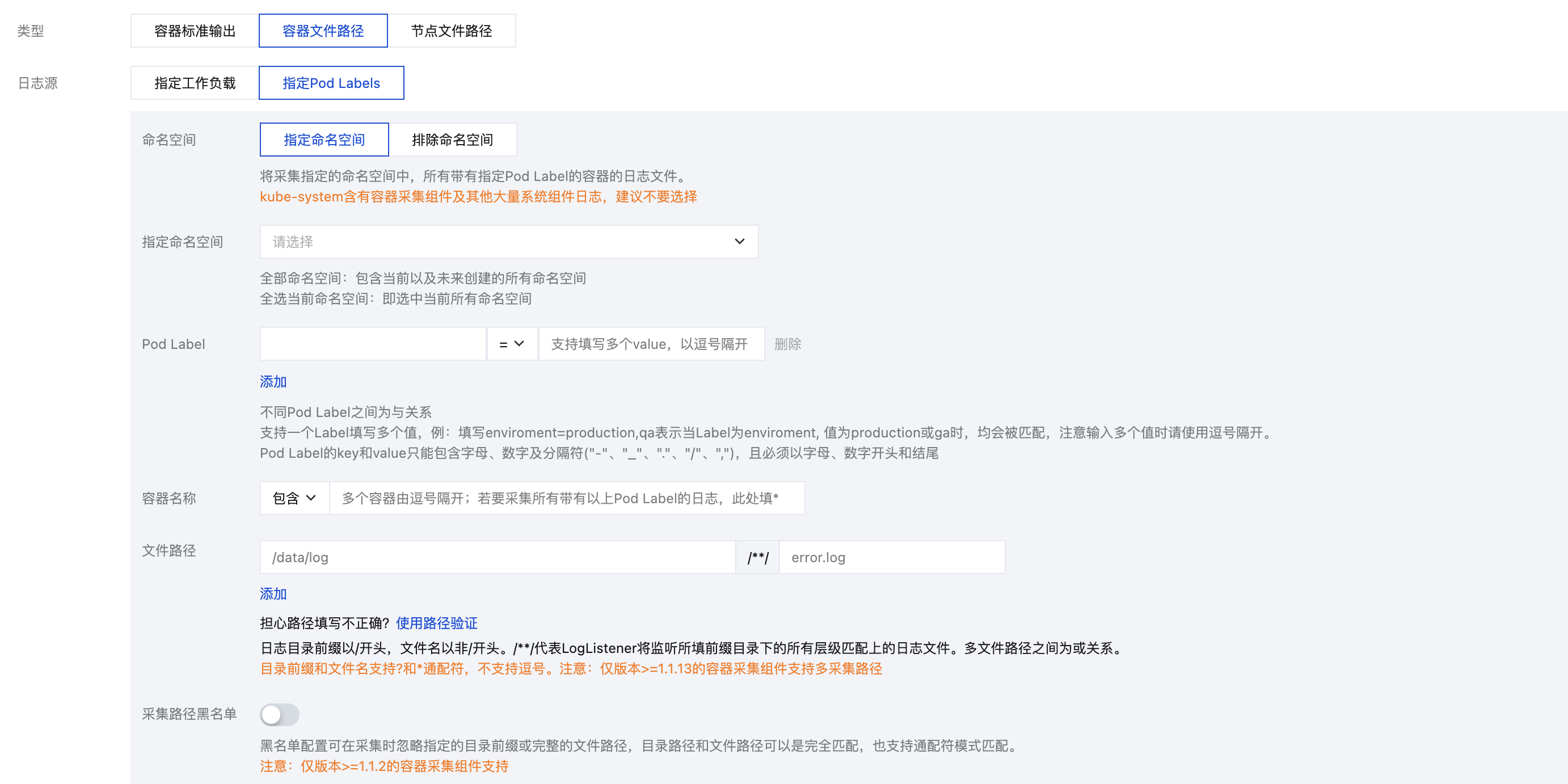
Task: Choose 排除命名空间 namespace mode
Action: (452, 140)
